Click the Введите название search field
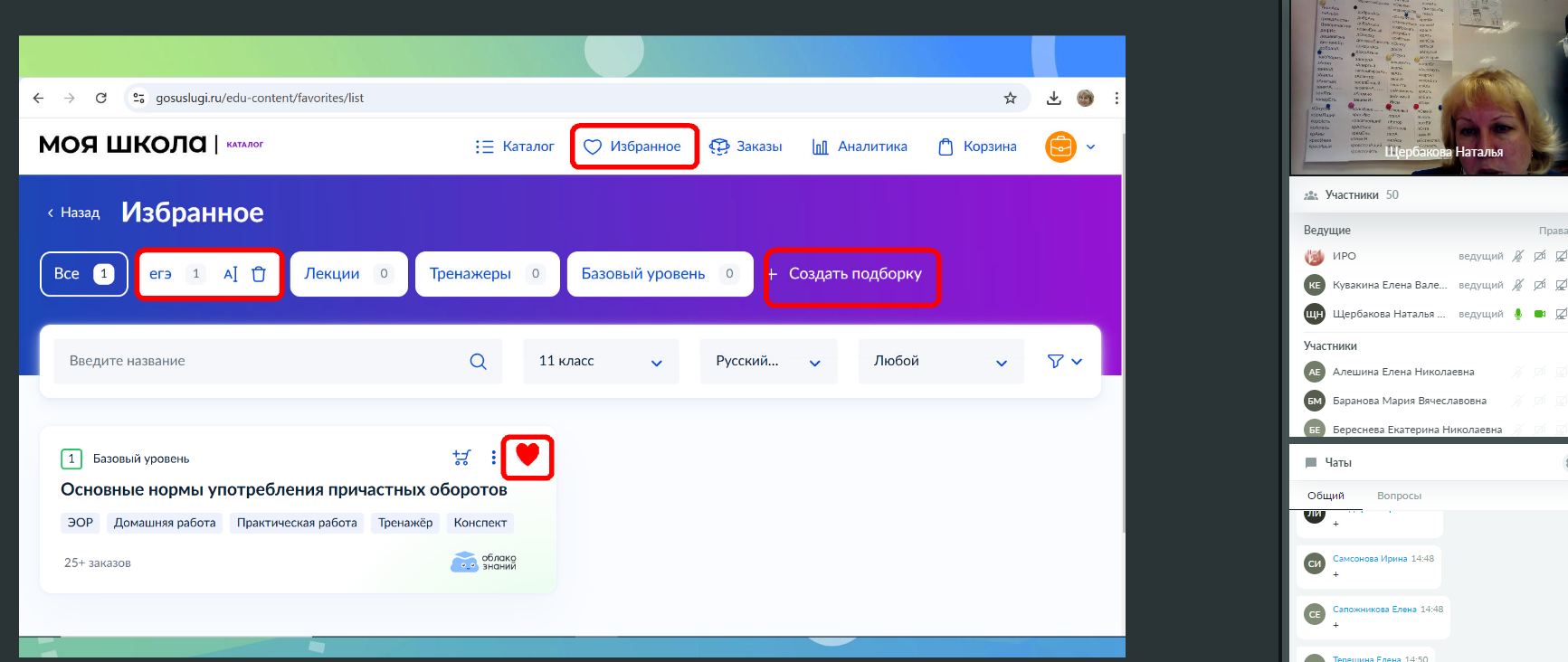Screen dimensions: 1568x662 pyautogui.click(x=262, y=362)
